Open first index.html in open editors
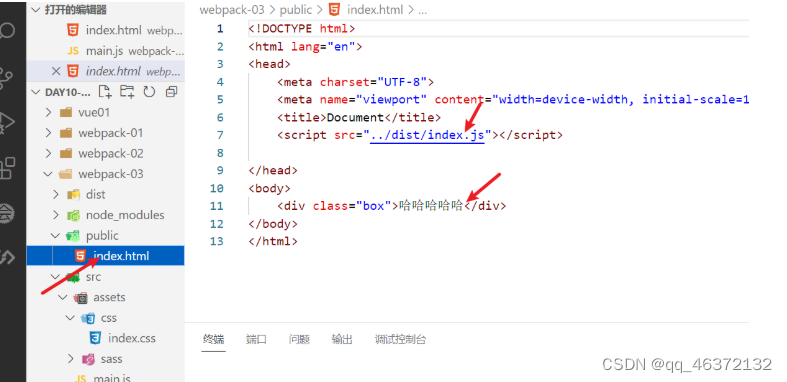 113,30
